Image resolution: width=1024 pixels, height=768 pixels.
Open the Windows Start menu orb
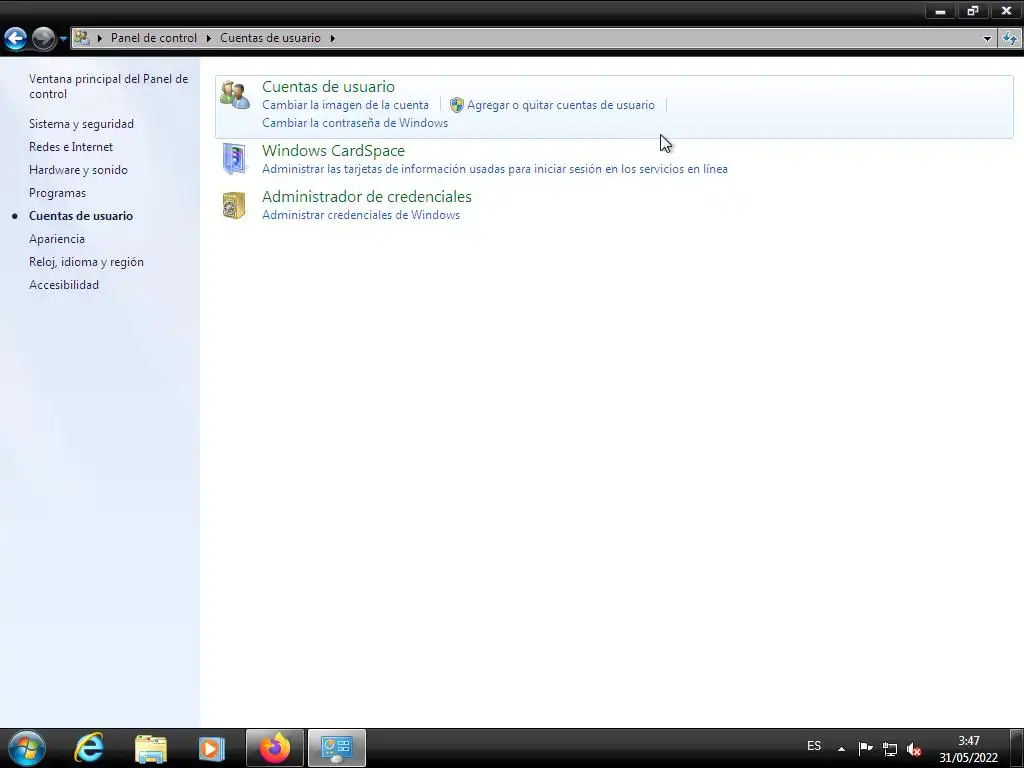(27, 748)
